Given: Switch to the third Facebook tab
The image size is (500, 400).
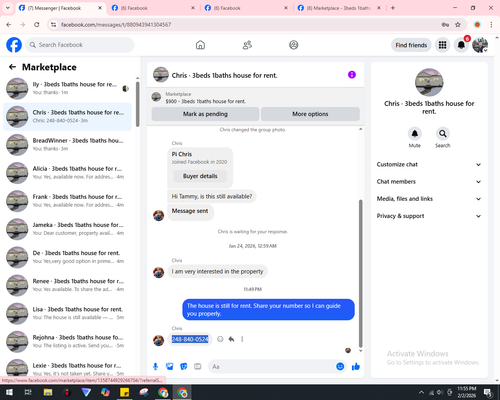Looking at the screenshot, I should tap(246, 8).
